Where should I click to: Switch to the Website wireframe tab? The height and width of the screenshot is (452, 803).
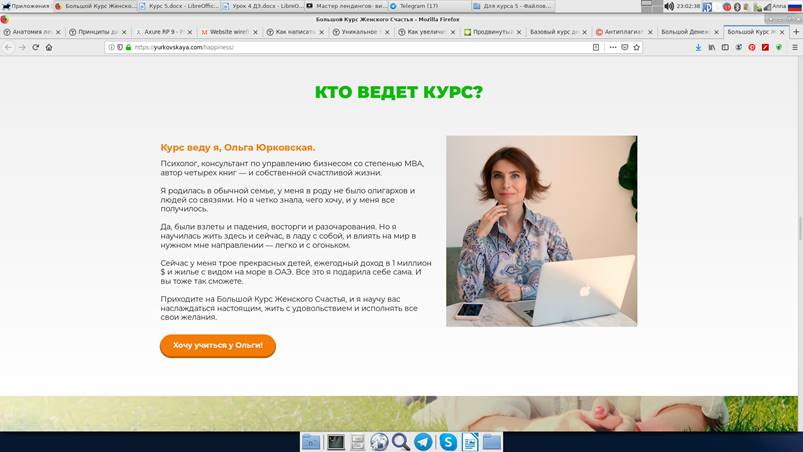click(x=229, y=32)
